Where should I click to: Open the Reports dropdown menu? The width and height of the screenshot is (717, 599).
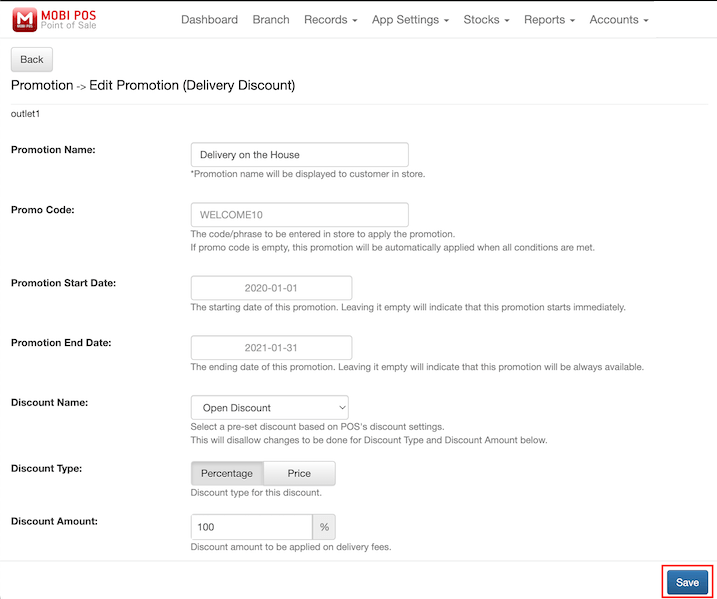(x=549, y=20)
